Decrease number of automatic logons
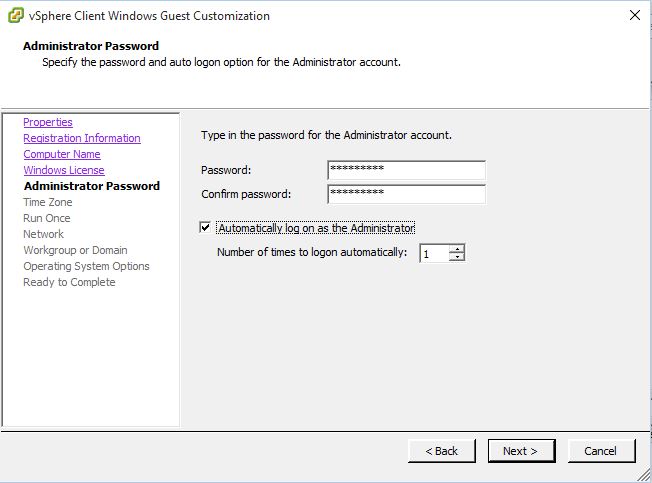Screen dimensions: 652x483 tap(457, 256)
